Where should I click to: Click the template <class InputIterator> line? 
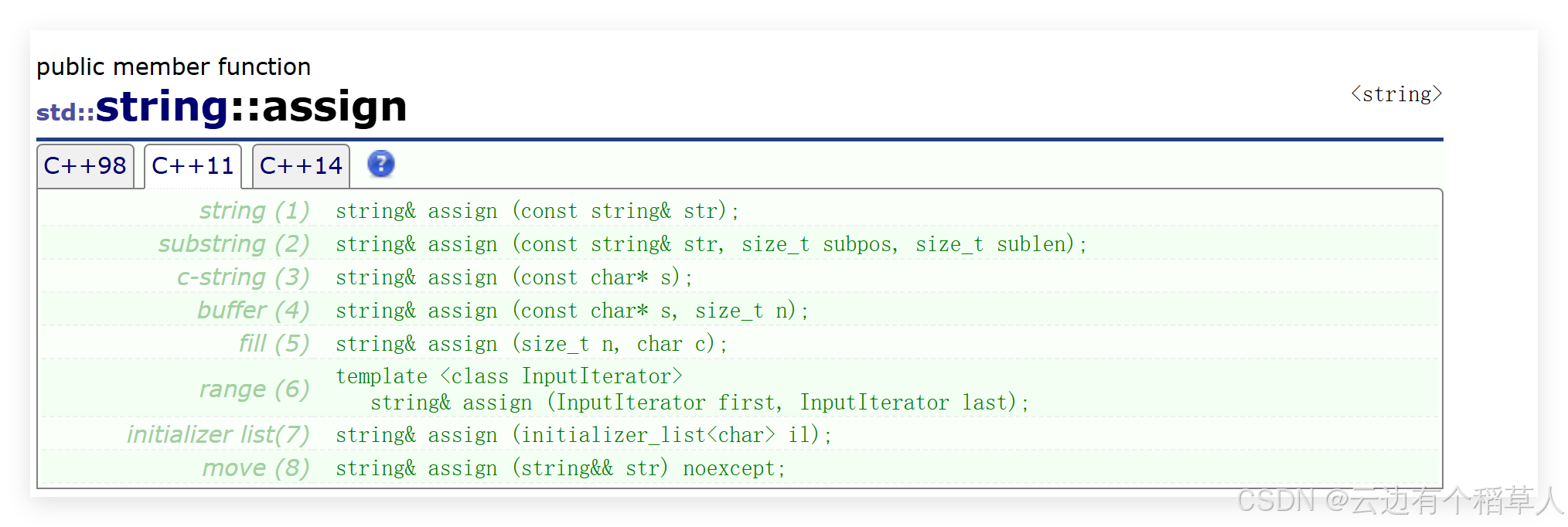pos(510,376)
